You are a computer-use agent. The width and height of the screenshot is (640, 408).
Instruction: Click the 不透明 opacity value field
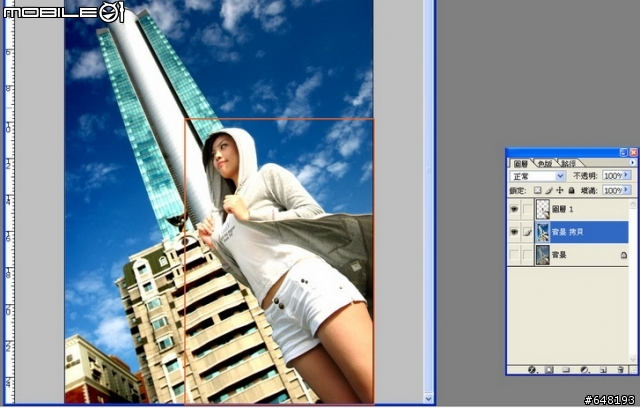(613, 175)
